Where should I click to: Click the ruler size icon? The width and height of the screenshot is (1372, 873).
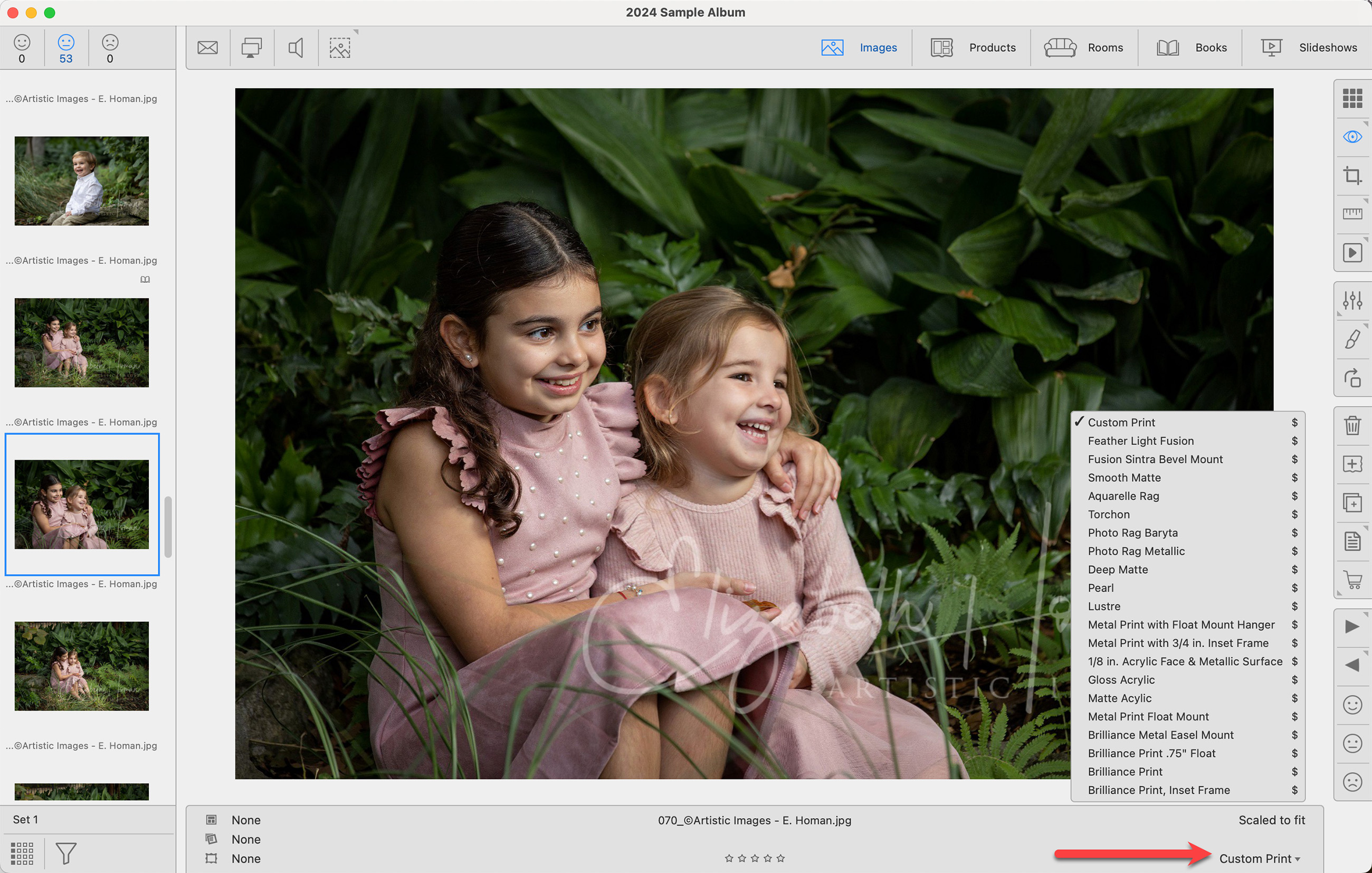(x=1352, y=214)
